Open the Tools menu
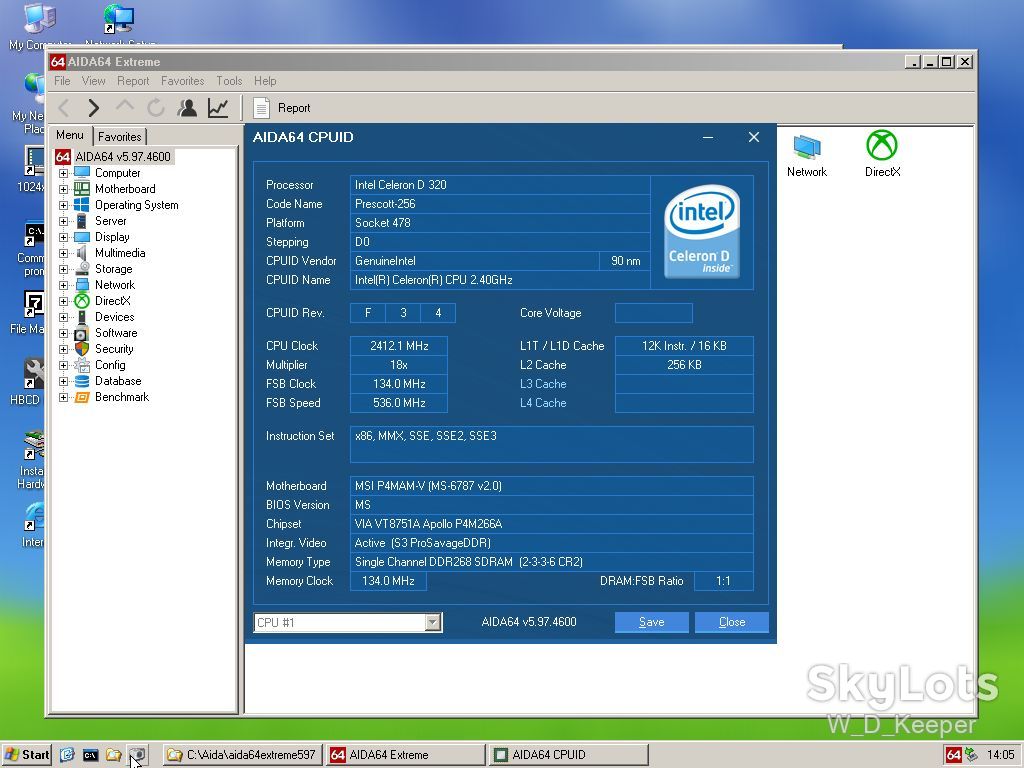 pyautogui.click(x=229, y=81)
